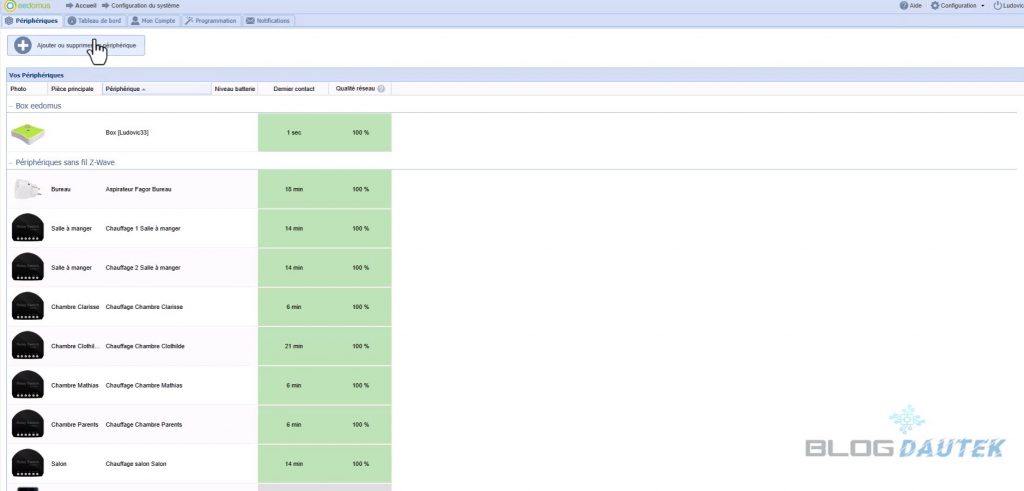Open the Configuration dropdown menu

(958, 6)
